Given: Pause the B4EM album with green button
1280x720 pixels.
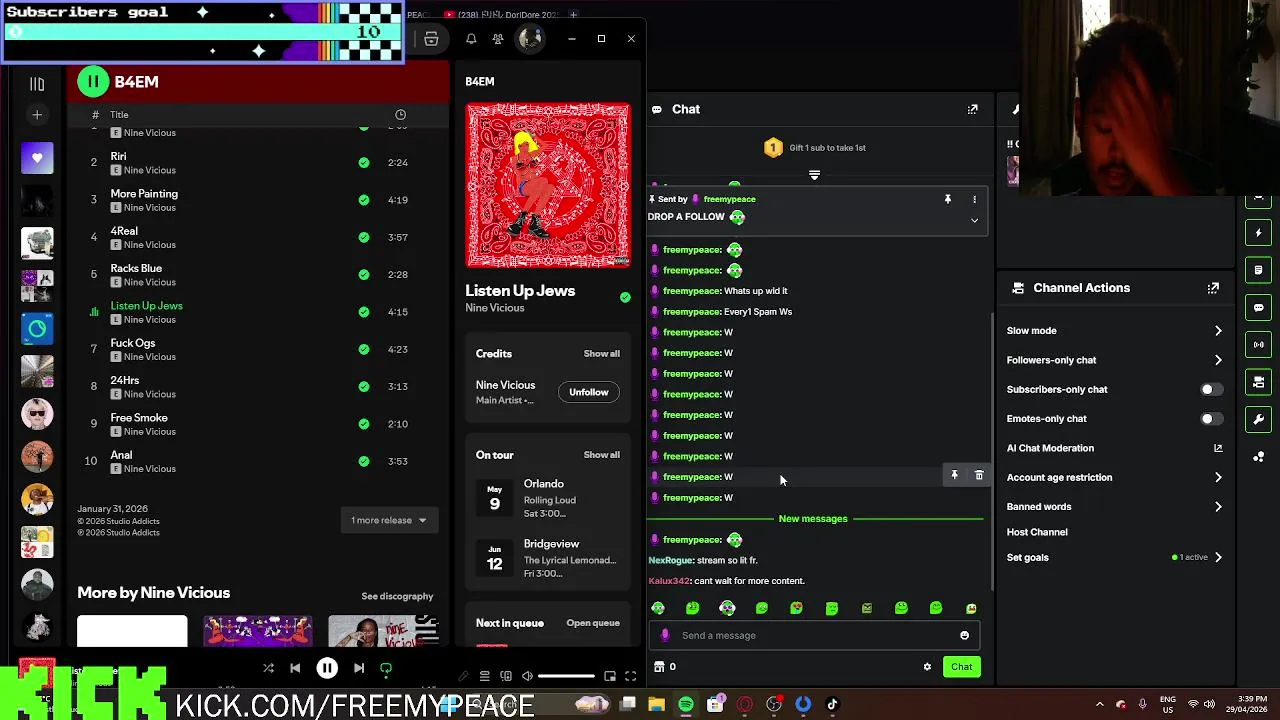Looking at the screenshot, I should pyautogui.click(x=93, y=82).
